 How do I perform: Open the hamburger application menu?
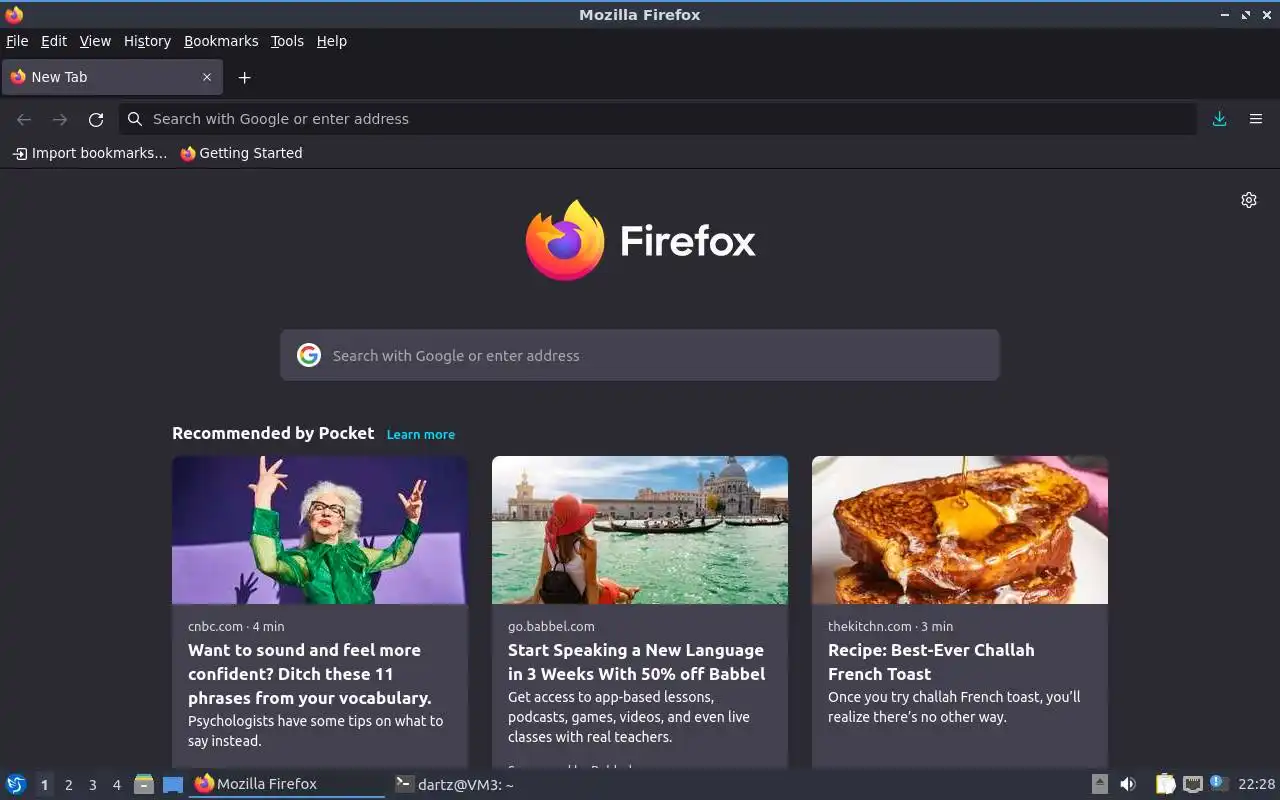[x=1256, y=119]
